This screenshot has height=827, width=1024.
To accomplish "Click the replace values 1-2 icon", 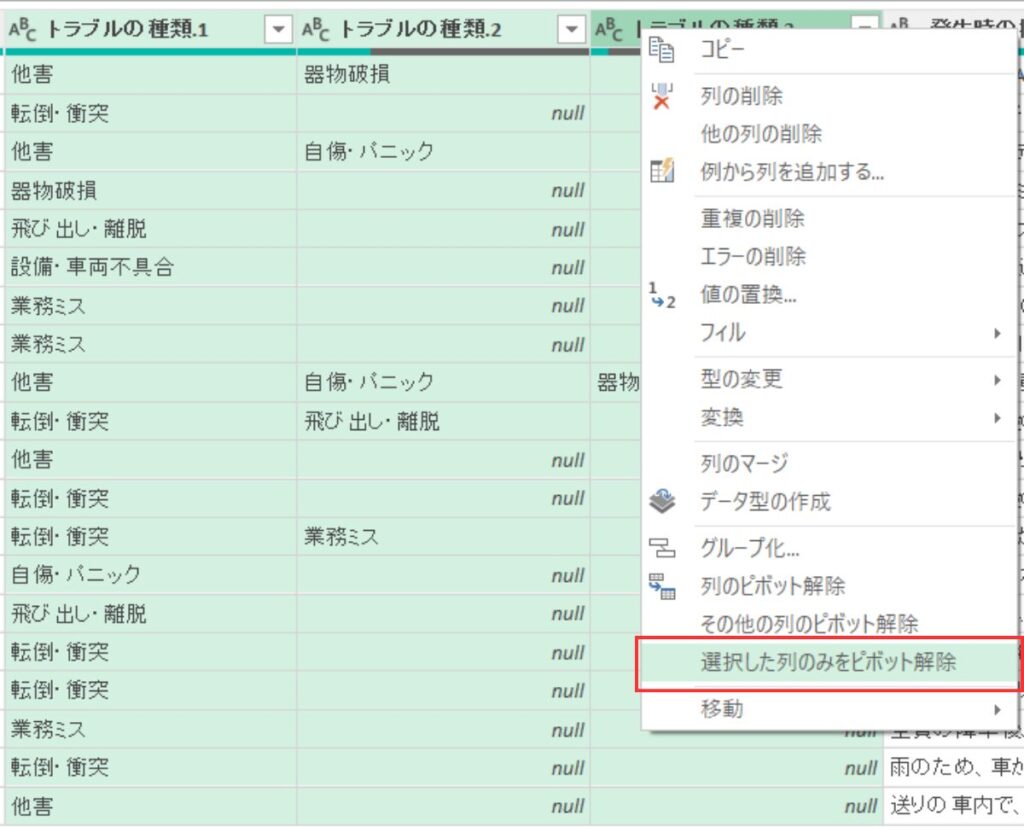I will pos(662,295).
